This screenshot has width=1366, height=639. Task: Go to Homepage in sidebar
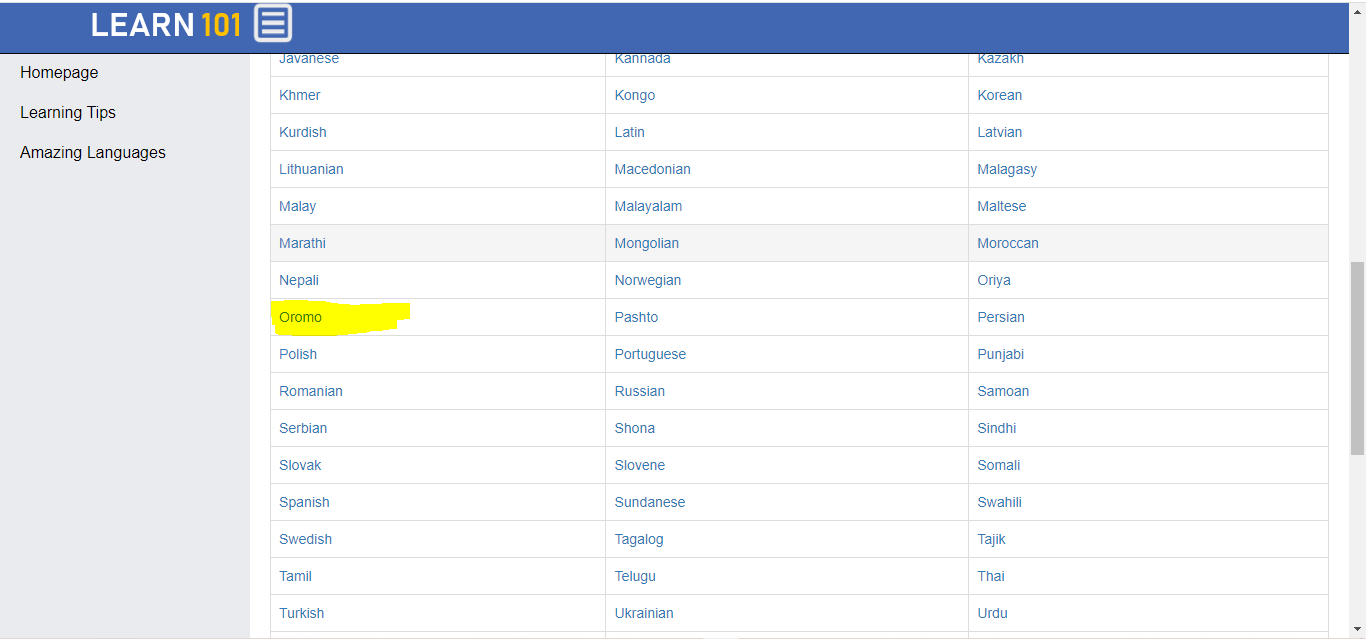click(59, 73)
